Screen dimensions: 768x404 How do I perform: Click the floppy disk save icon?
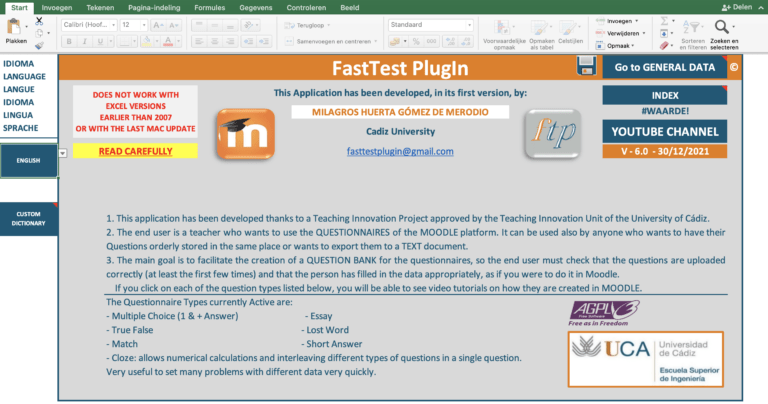586,66
